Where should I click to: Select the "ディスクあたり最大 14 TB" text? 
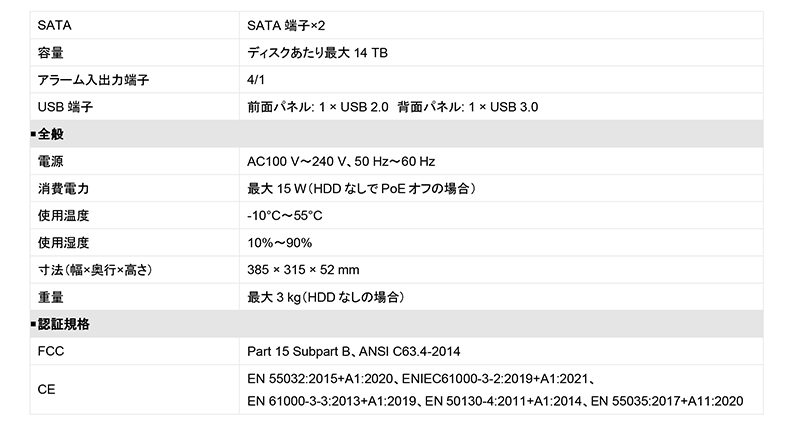click(x=317, y=52)
